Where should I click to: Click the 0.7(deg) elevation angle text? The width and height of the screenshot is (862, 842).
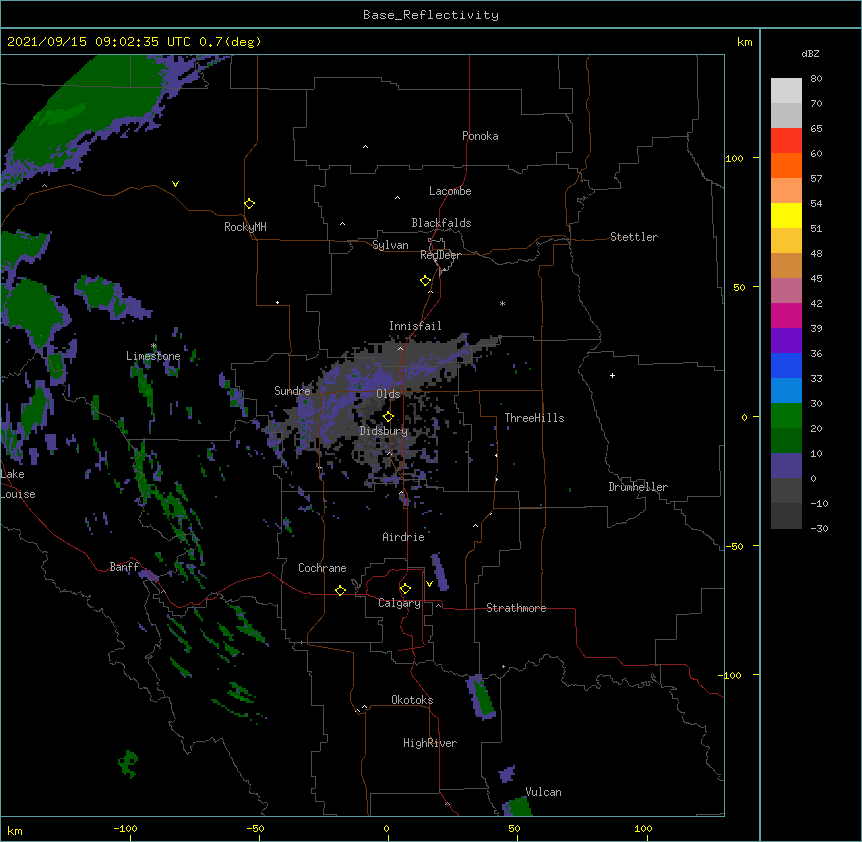point(230,42)
